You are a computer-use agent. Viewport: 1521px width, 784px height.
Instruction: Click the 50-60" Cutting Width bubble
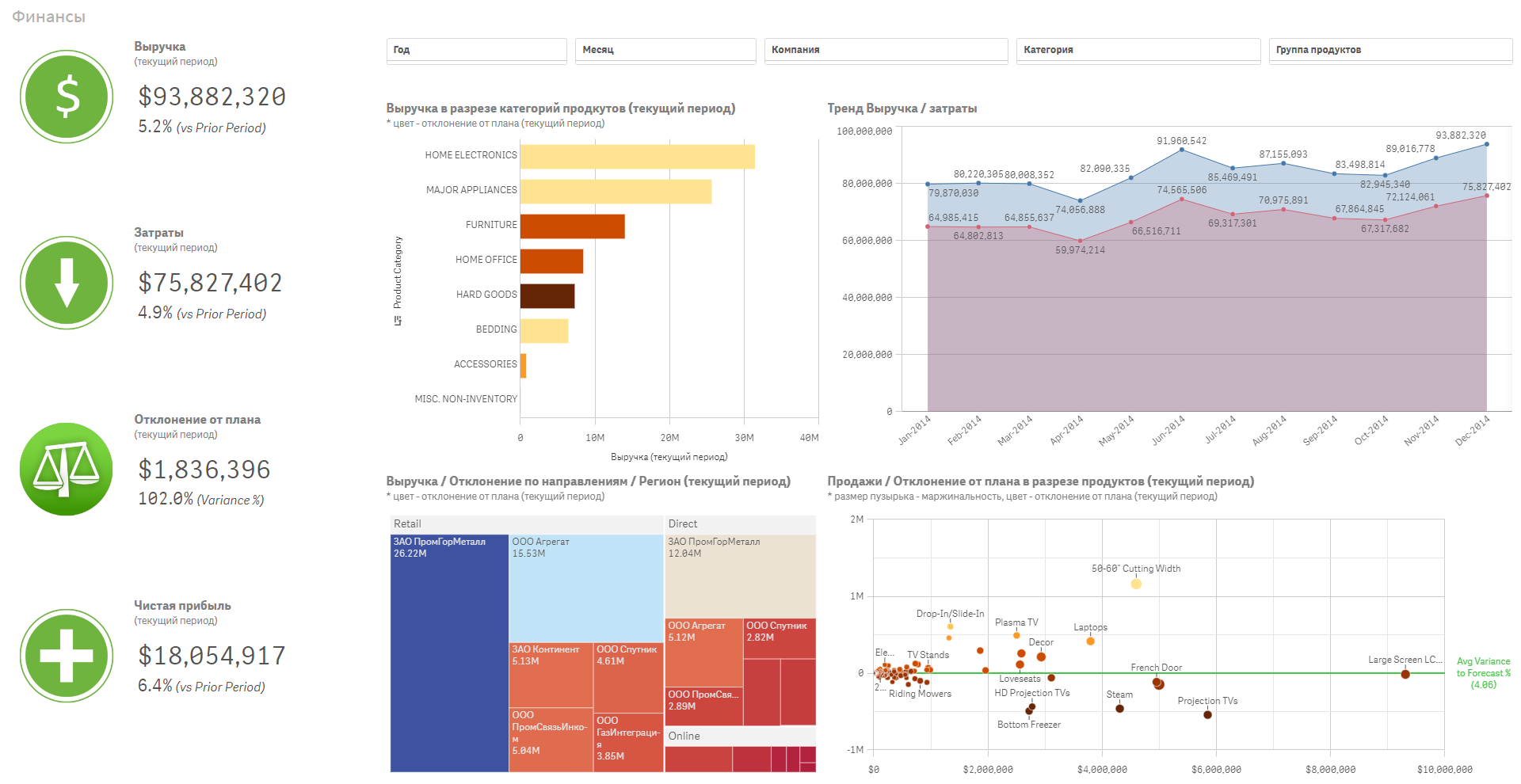pos(1136,584)
